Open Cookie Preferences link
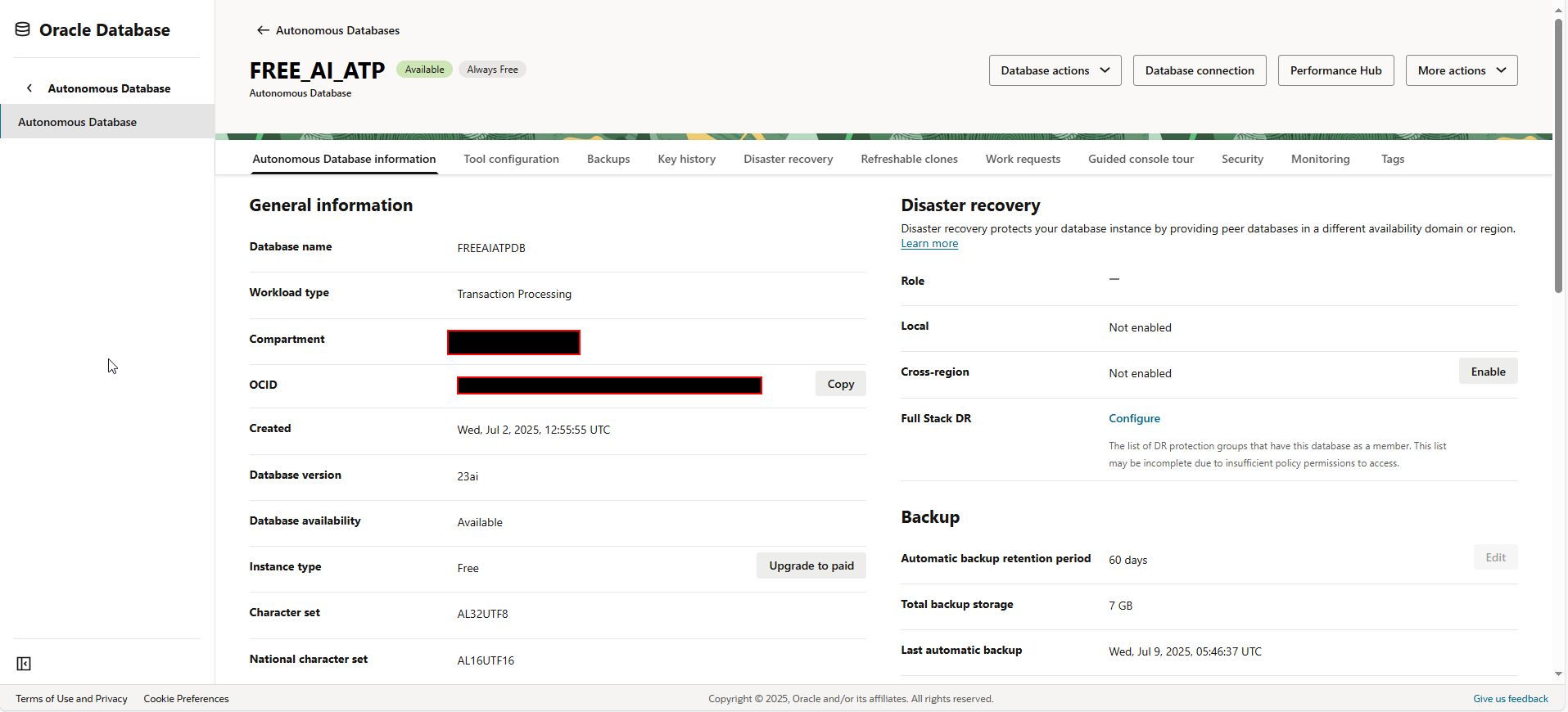This screenshot has height=712, width=1568. (186, 699)
